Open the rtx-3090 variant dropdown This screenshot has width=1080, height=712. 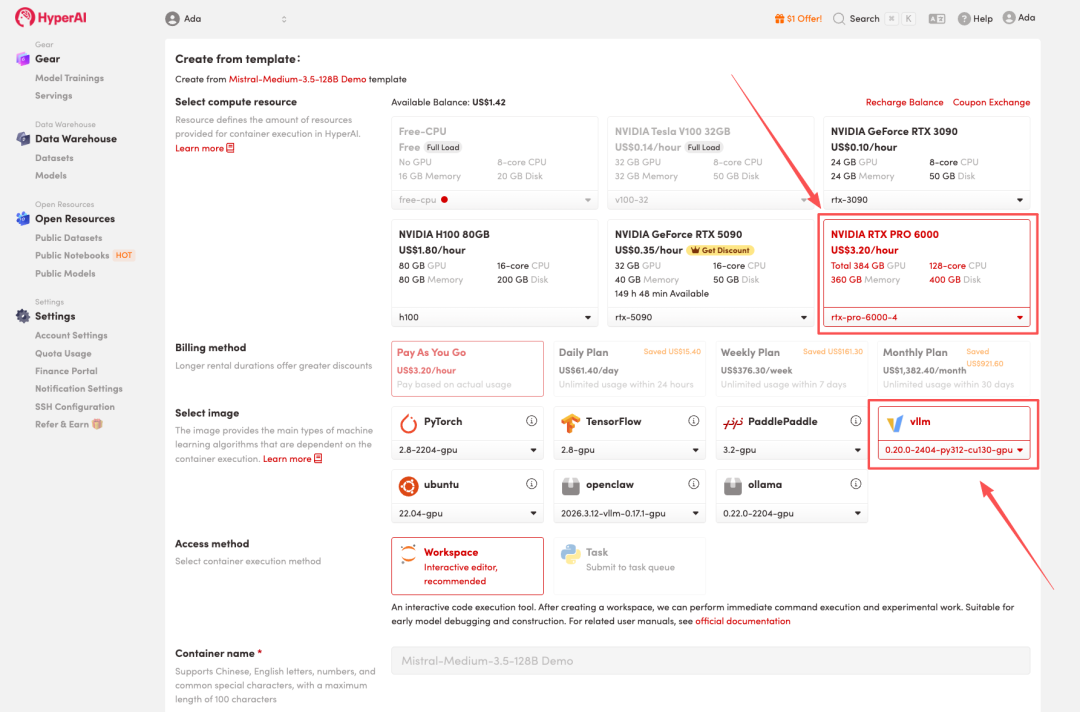pos(926,200)
